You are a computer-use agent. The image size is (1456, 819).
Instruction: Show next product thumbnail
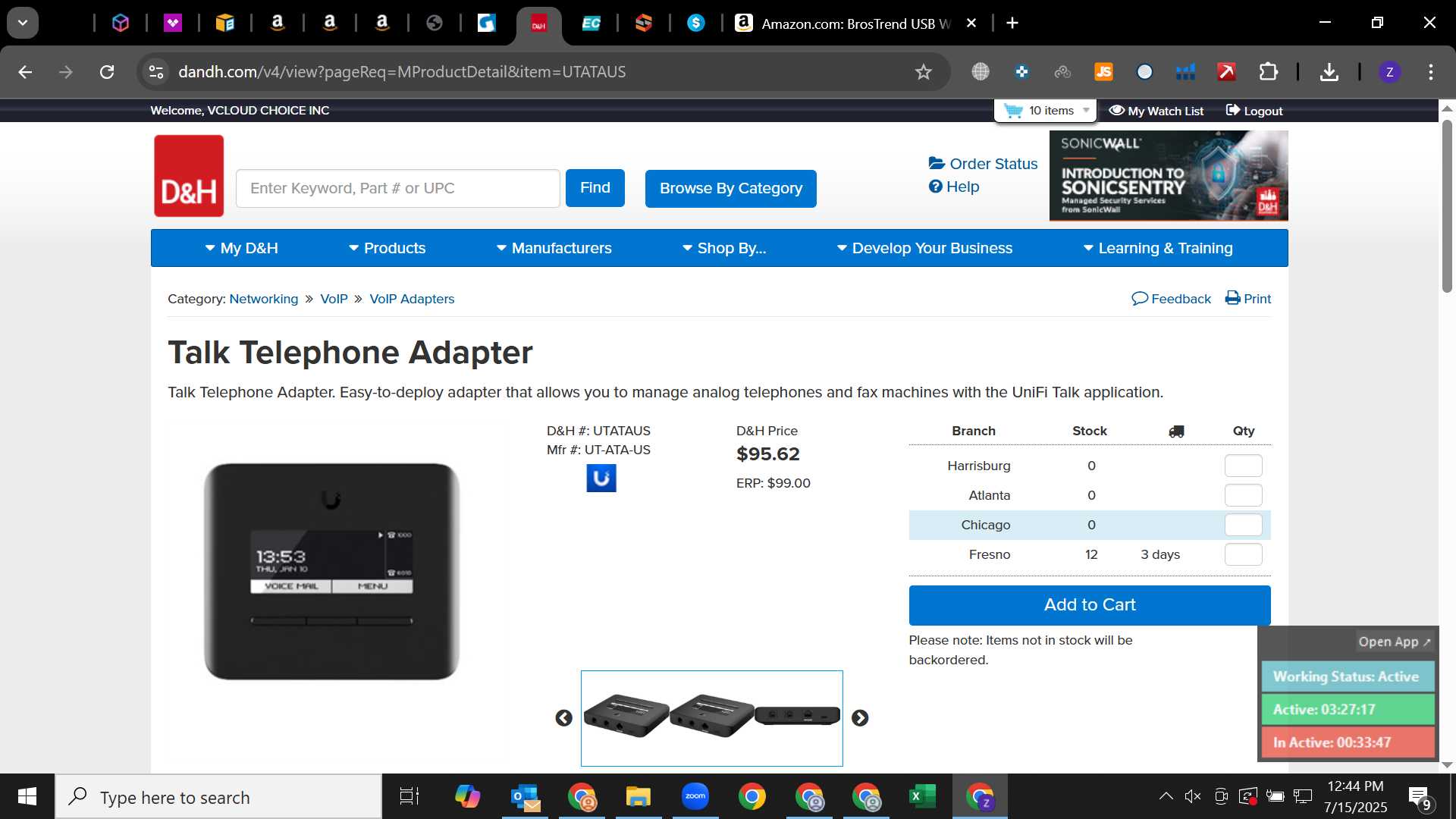click(859, 718)
